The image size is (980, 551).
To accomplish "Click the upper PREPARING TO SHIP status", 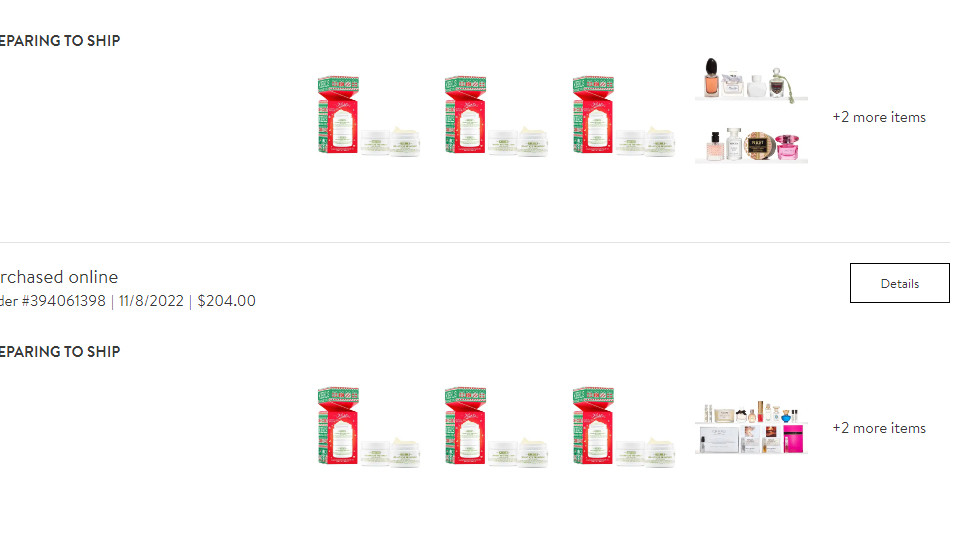I will (60, 41).
